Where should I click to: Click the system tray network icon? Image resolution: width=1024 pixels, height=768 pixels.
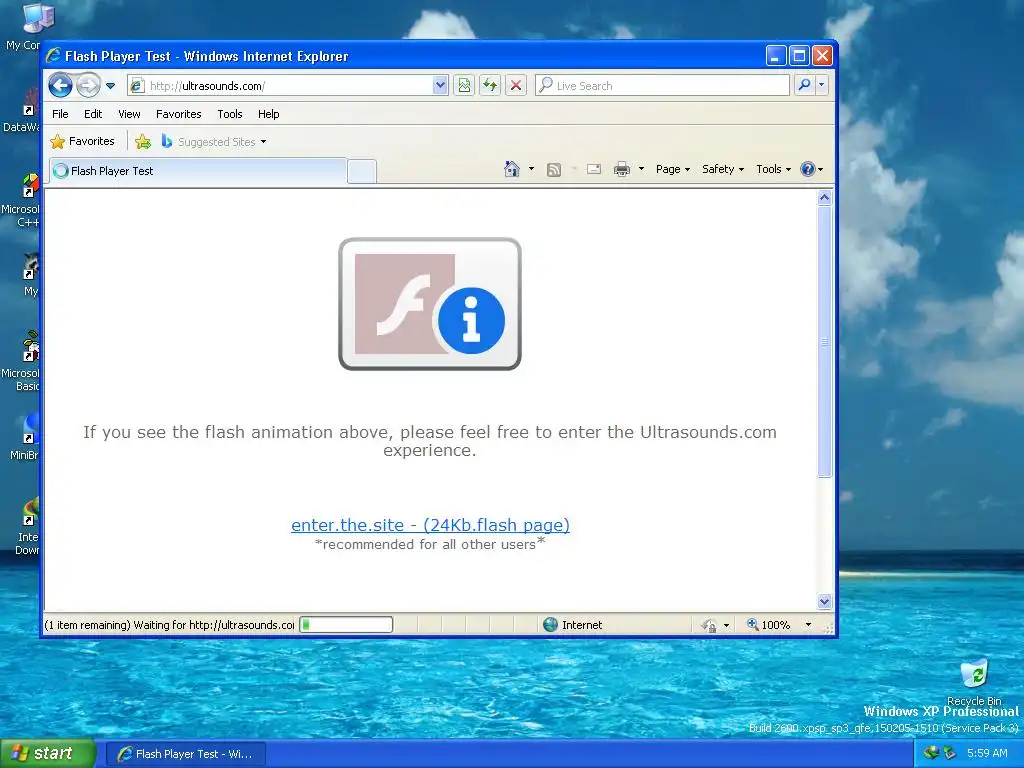(x=931, y=753)
